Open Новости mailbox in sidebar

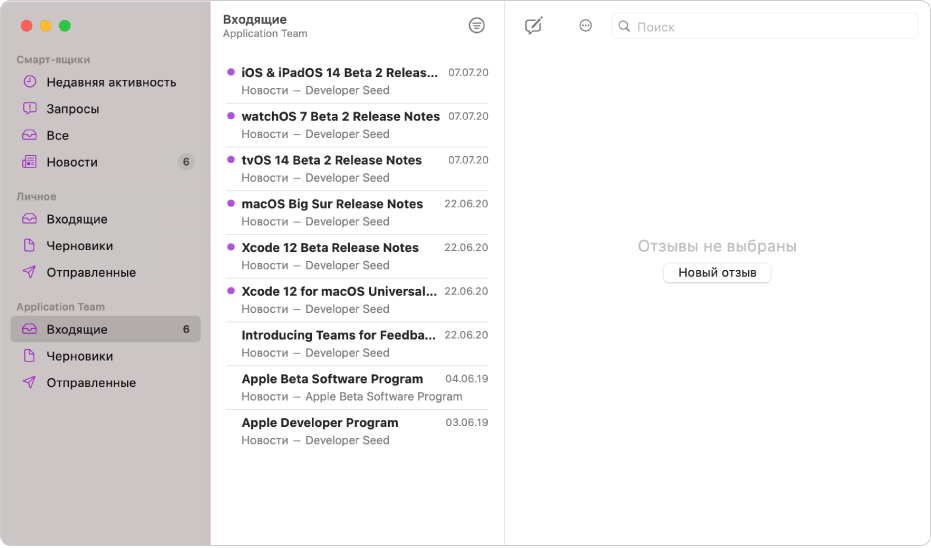click(x=106, y=161)
